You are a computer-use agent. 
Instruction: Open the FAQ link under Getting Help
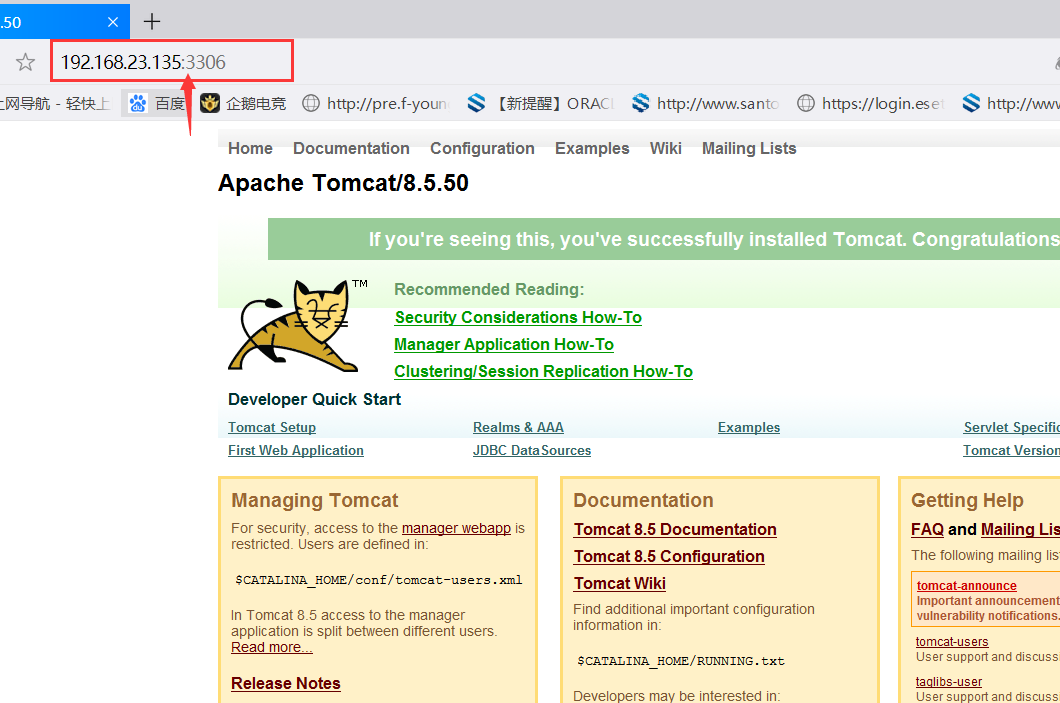point(927,529)
